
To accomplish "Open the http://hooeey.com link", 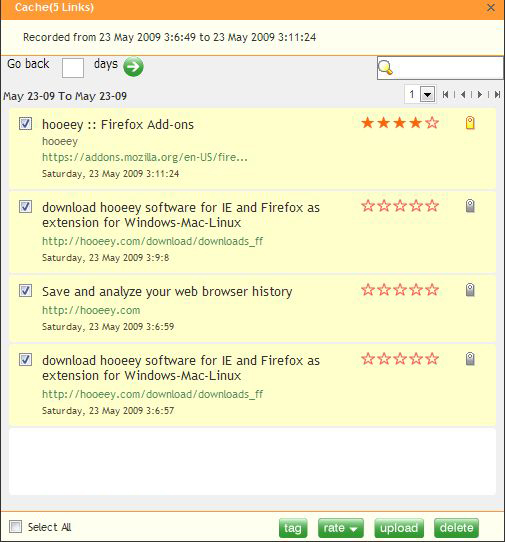I will point(91,310).
